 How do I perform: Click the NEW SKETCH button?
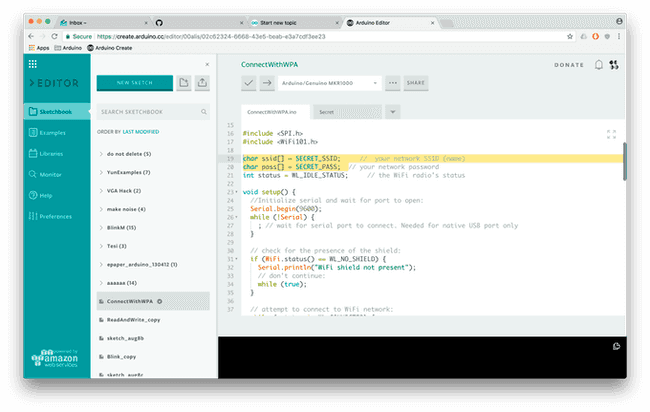(134, 83)
